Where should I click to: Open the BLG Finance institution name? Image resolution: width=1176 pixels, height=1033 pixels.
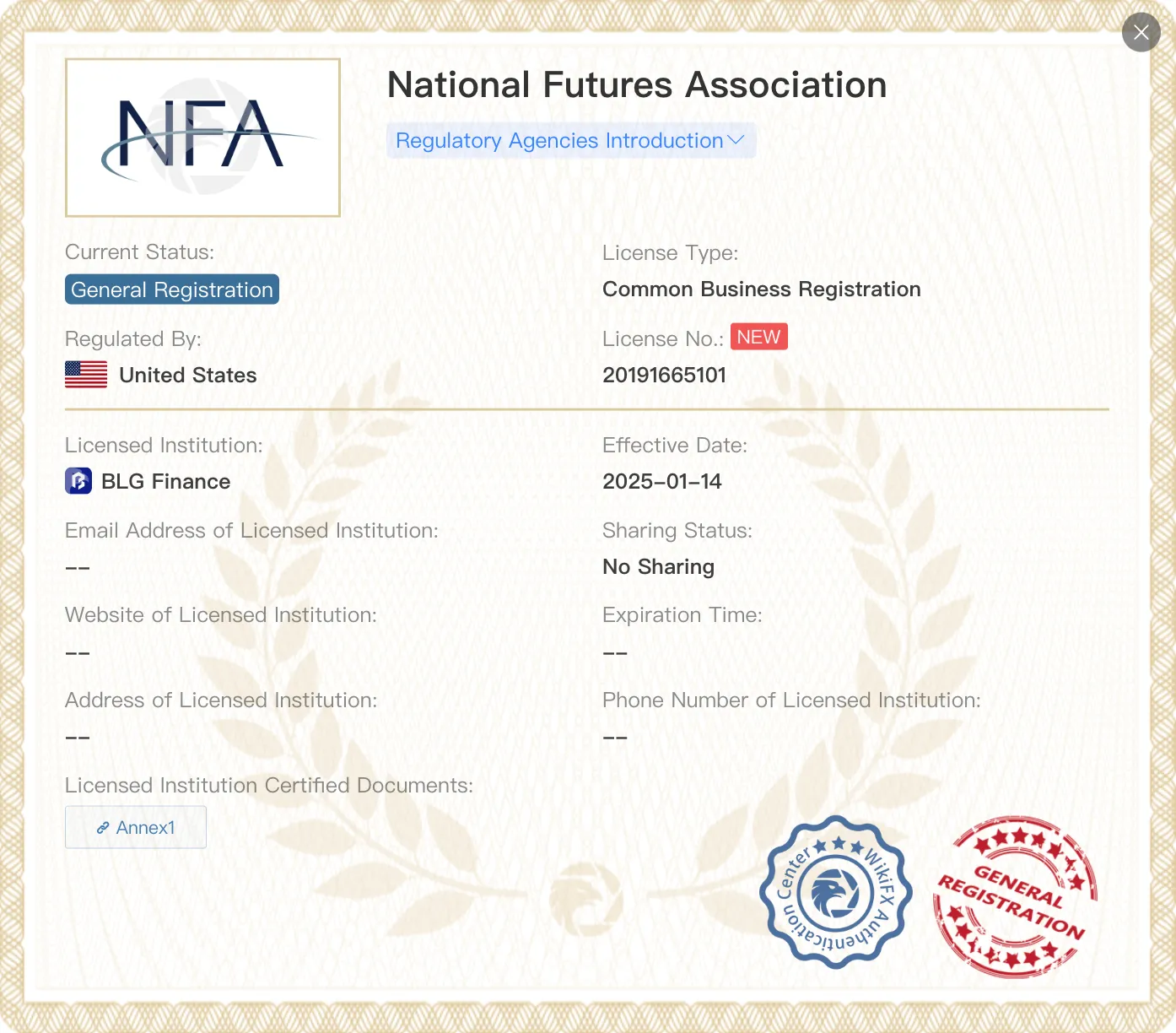[166, 482]
